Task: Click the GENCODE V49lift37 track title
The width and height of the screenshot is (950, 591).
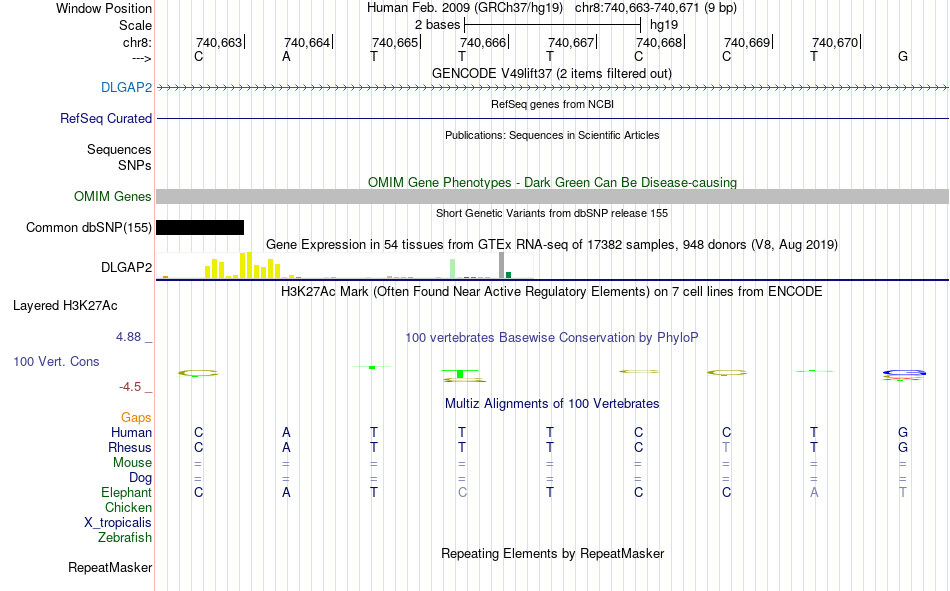Action: point(552,73)
